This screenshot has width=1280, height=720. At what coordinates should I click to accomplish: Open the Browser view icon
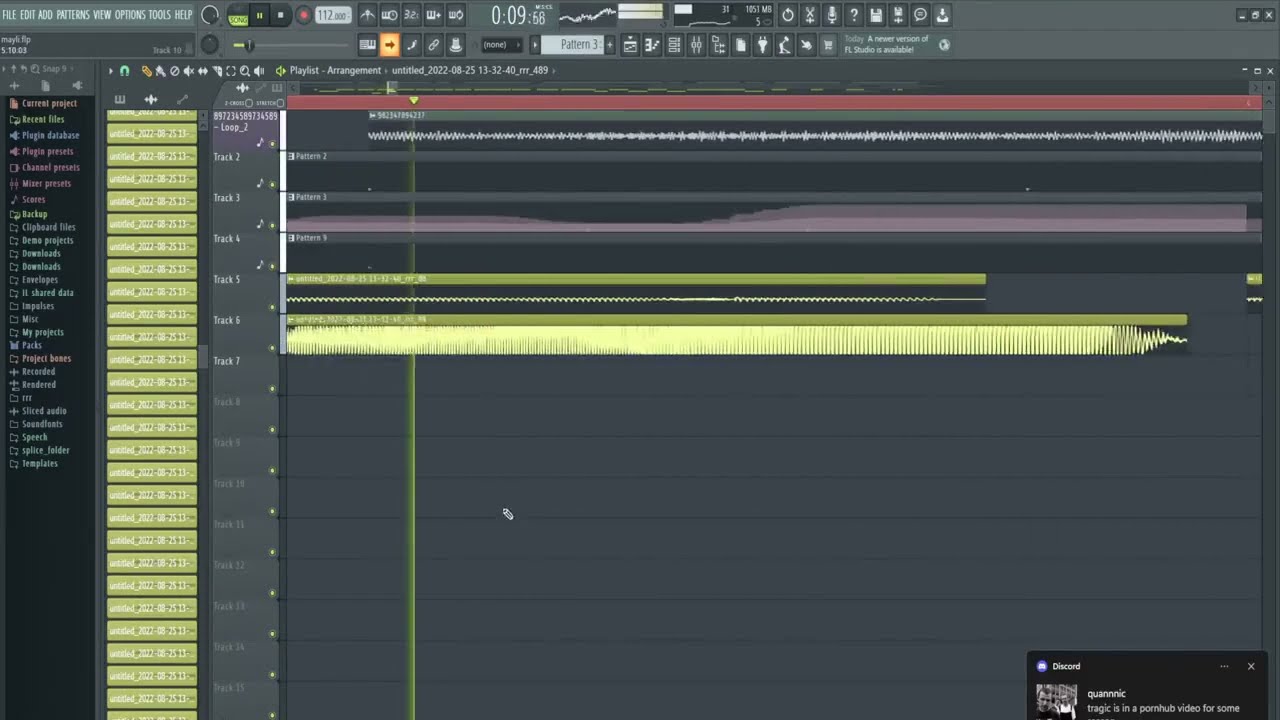point(718,45)
